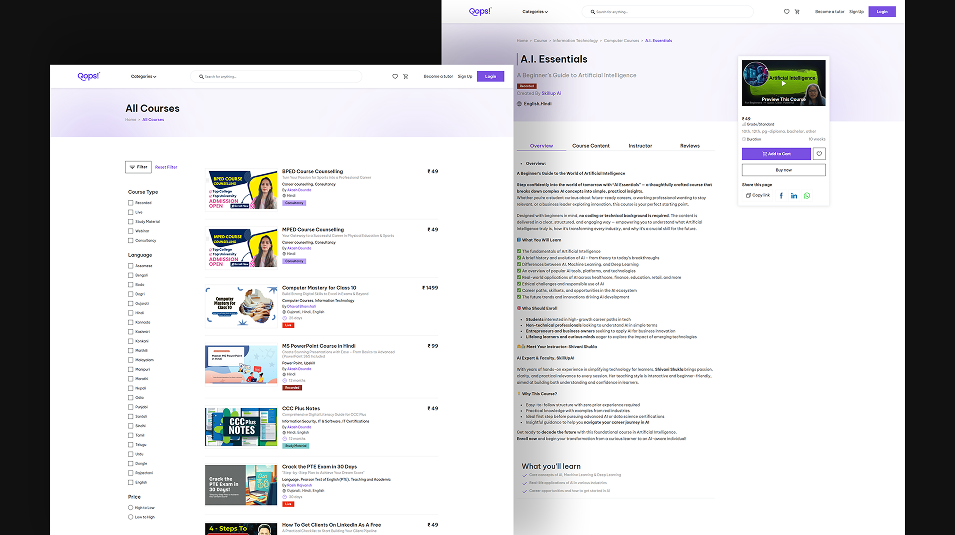This screenshot has height=535, width=955.
Task: Click the Buy now button
Action: click(x=784, y=170)
